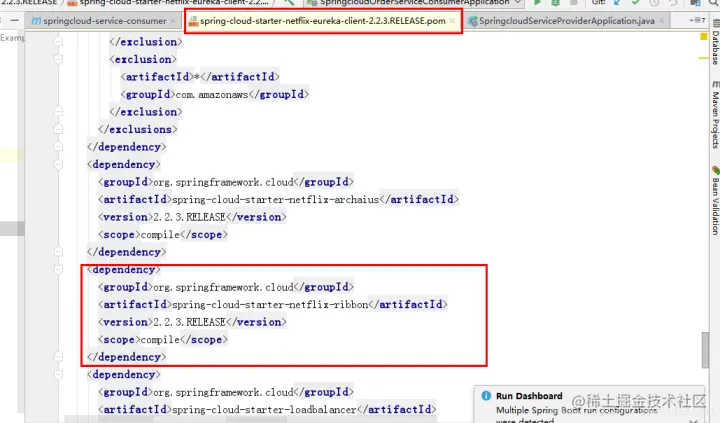Click the Build project hammer icon
This screenshot has width=720, height=423.
point(289,2)
